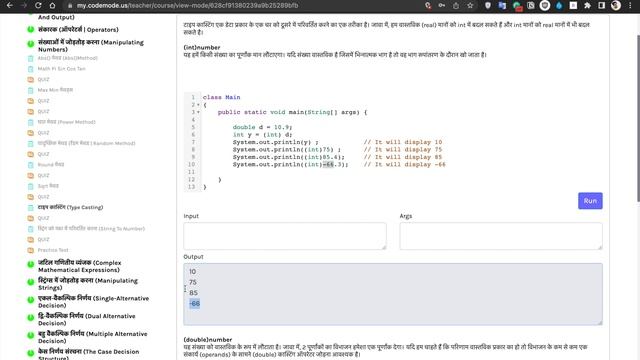Screen dimensions: 640x360
Task: Click the quiz icon beside Practice Test
Action: [x=31, y=250]
